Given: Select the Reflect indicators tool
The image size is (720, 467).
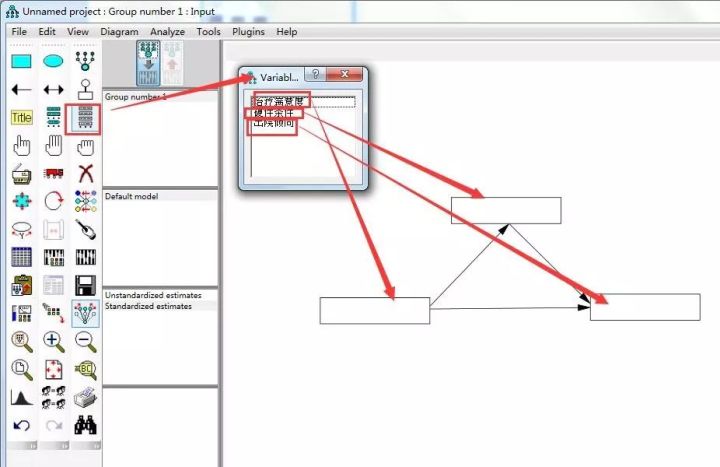Looking at the screenshot, I should [x=85, y=201].
